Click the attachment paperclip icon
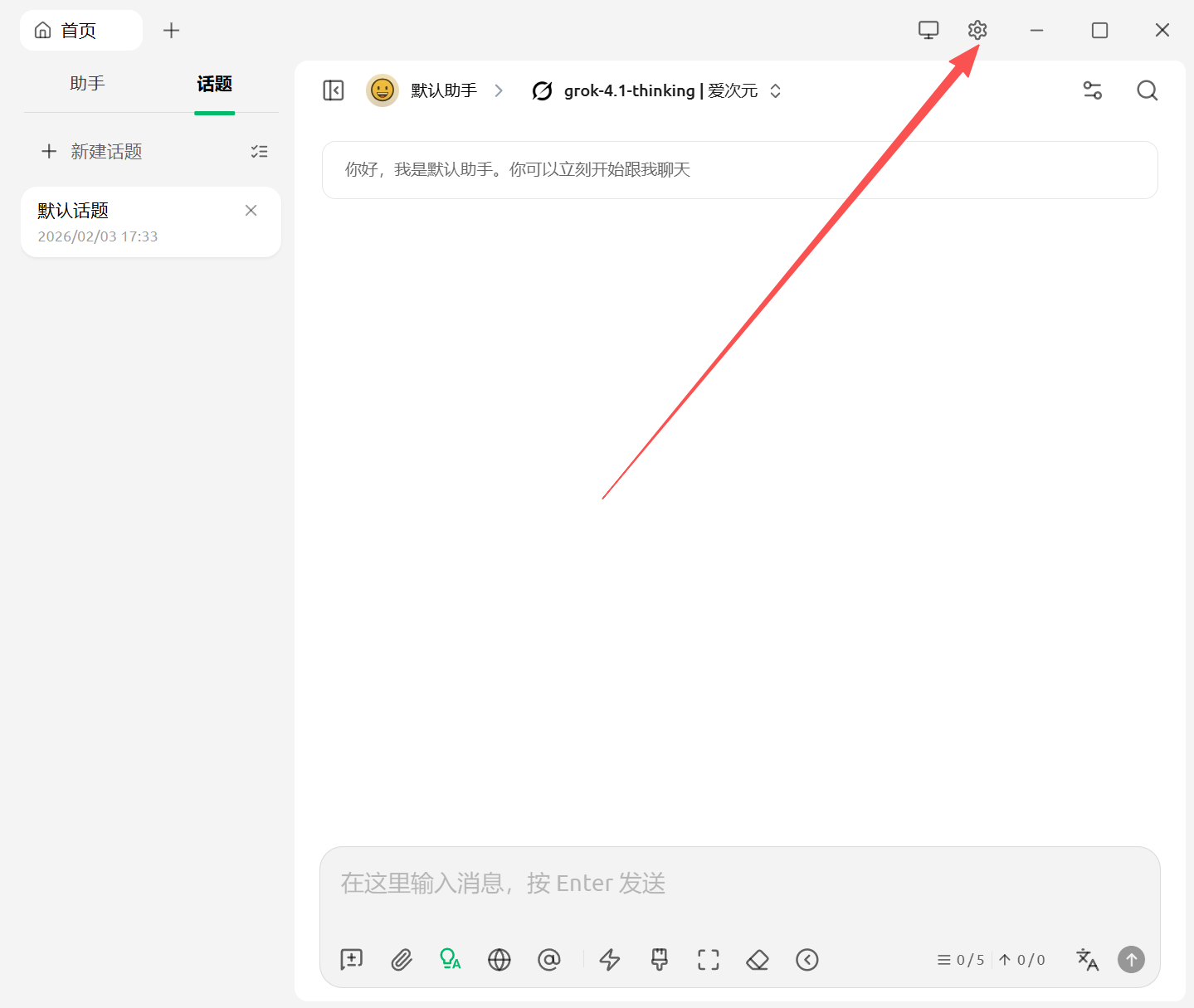The image size is (1194, 1008). (402, 960)
